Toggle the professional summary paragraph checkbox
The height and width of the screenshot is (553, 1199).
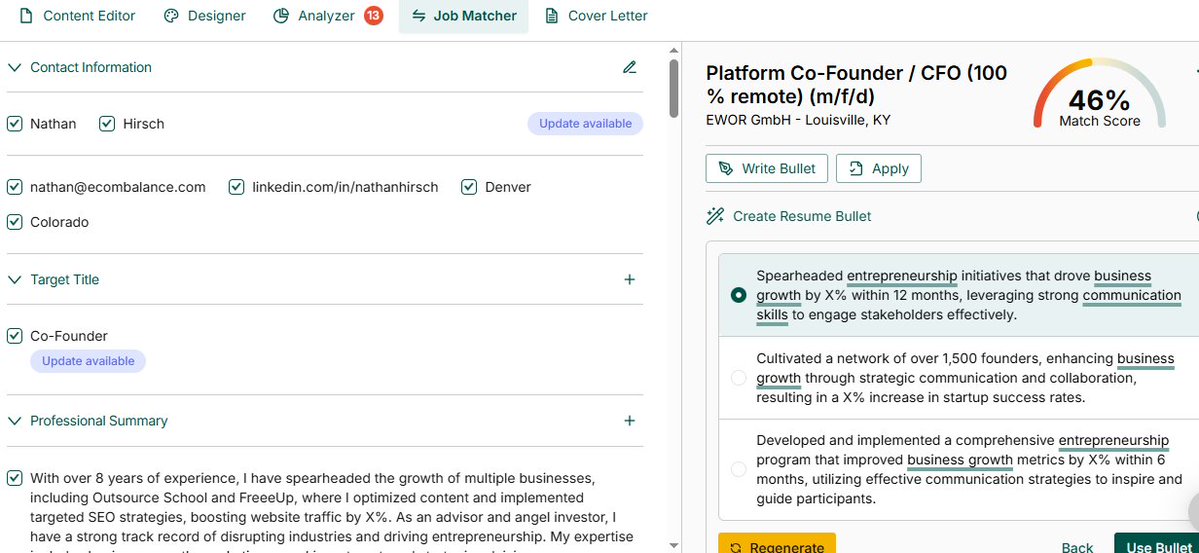click(15, 479)
